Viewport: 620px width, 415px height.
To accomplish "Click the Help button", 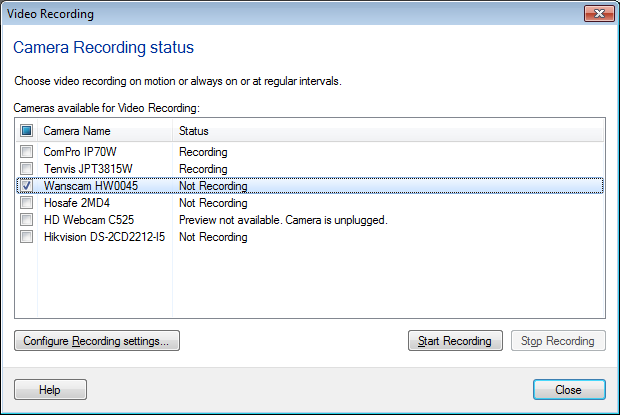I will click(50, 390).
